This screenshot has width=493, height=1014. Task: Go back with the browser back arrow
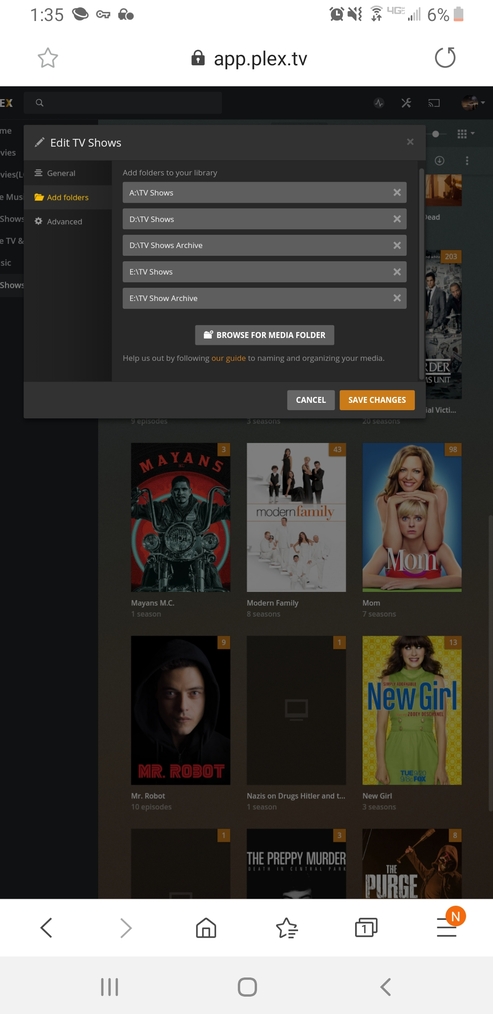tap(46, 928)
